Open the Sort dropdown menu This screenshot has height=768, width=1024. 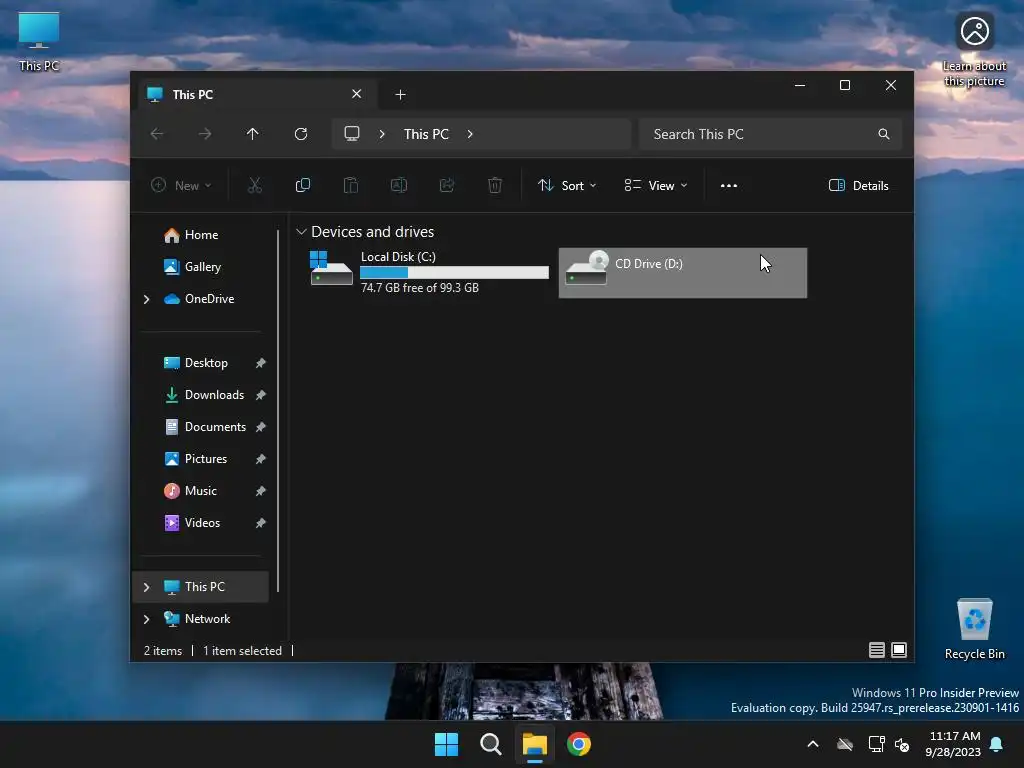pyautogui.click(x=567, y=185)
